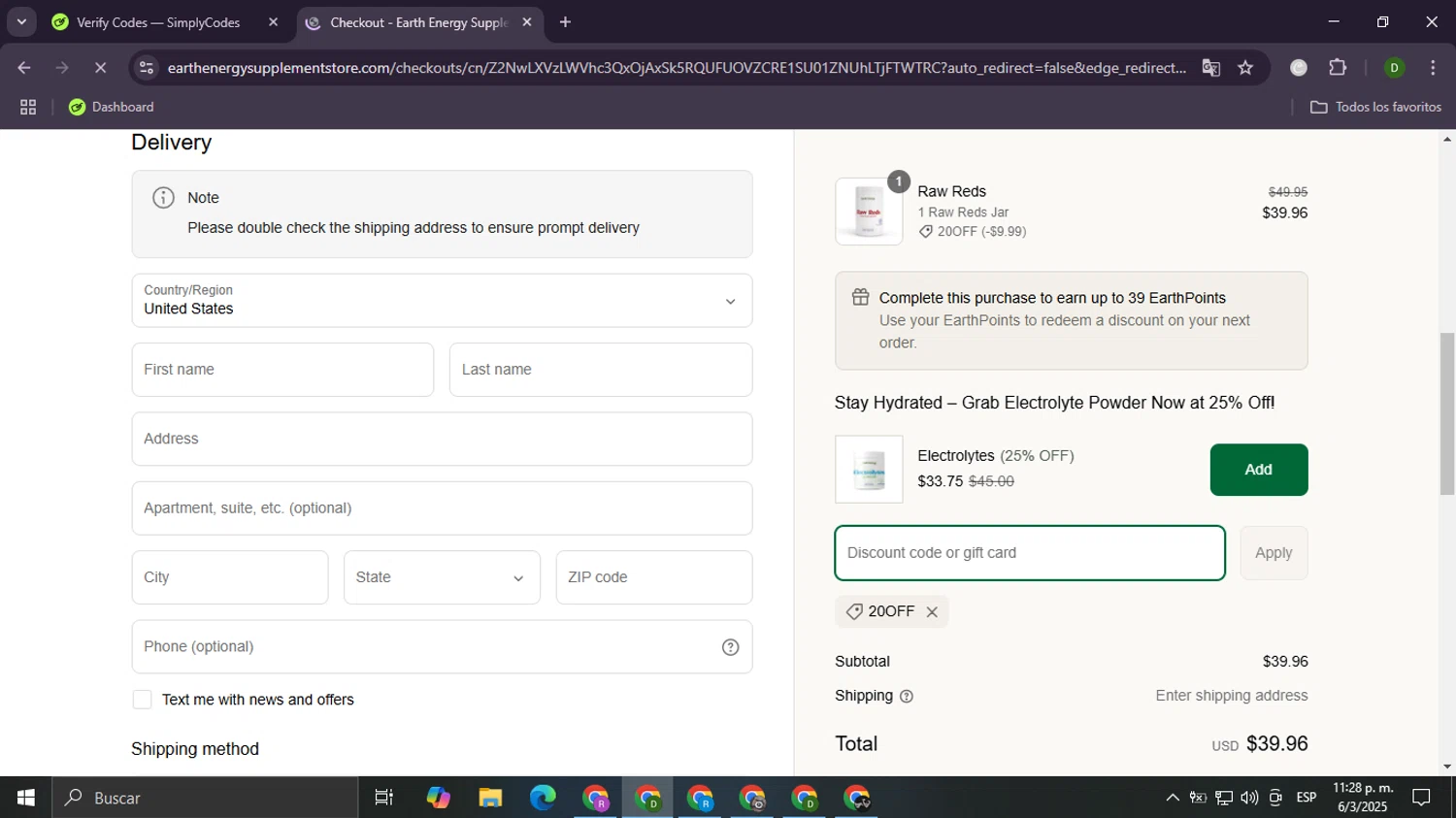The image size is (1456, 818).
Task: Click the Last name field
Action: (601, 370)
